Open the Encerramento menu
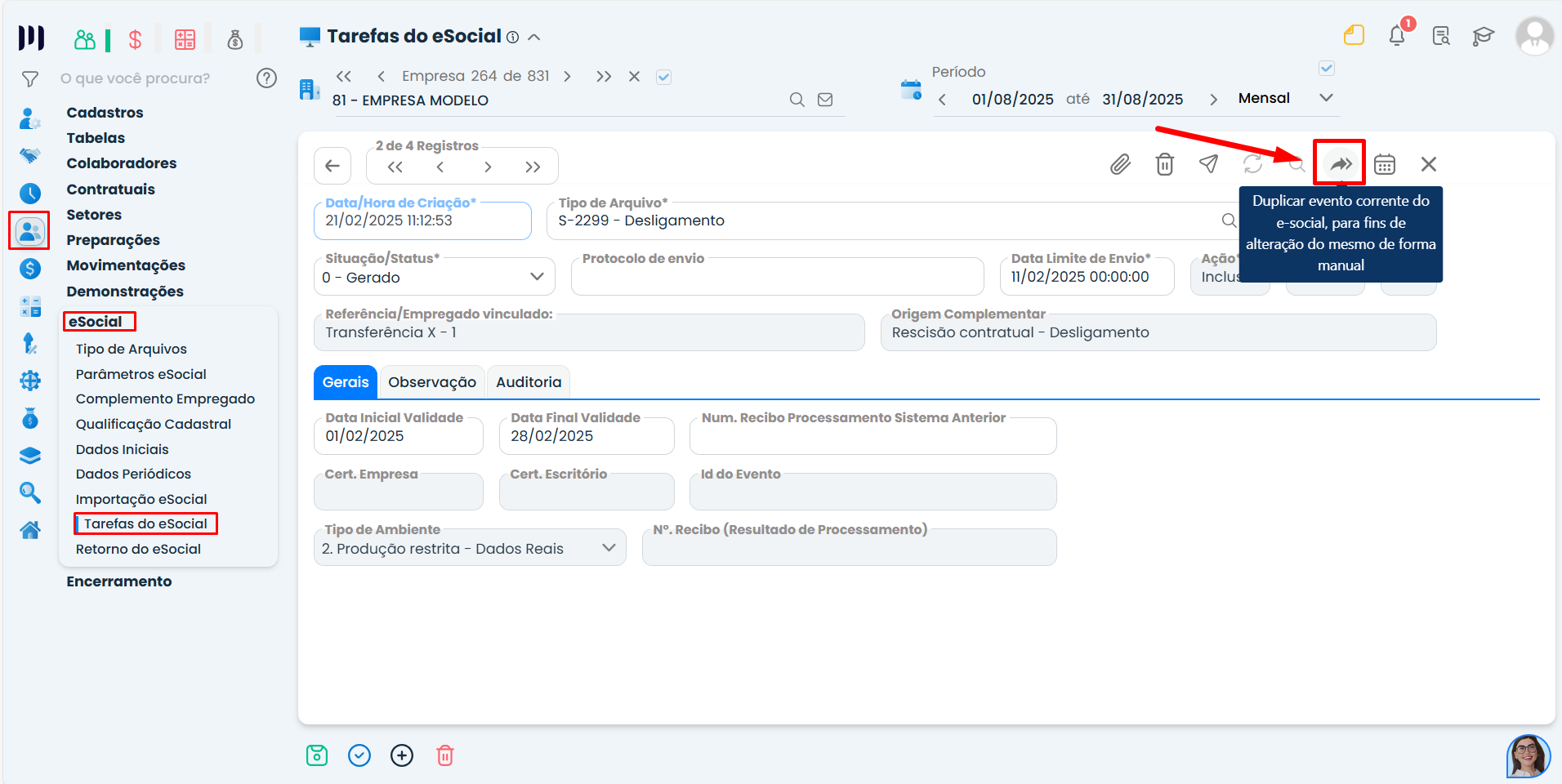The width and height of the screenshot is (1562, 784). (x=119, y=581)
